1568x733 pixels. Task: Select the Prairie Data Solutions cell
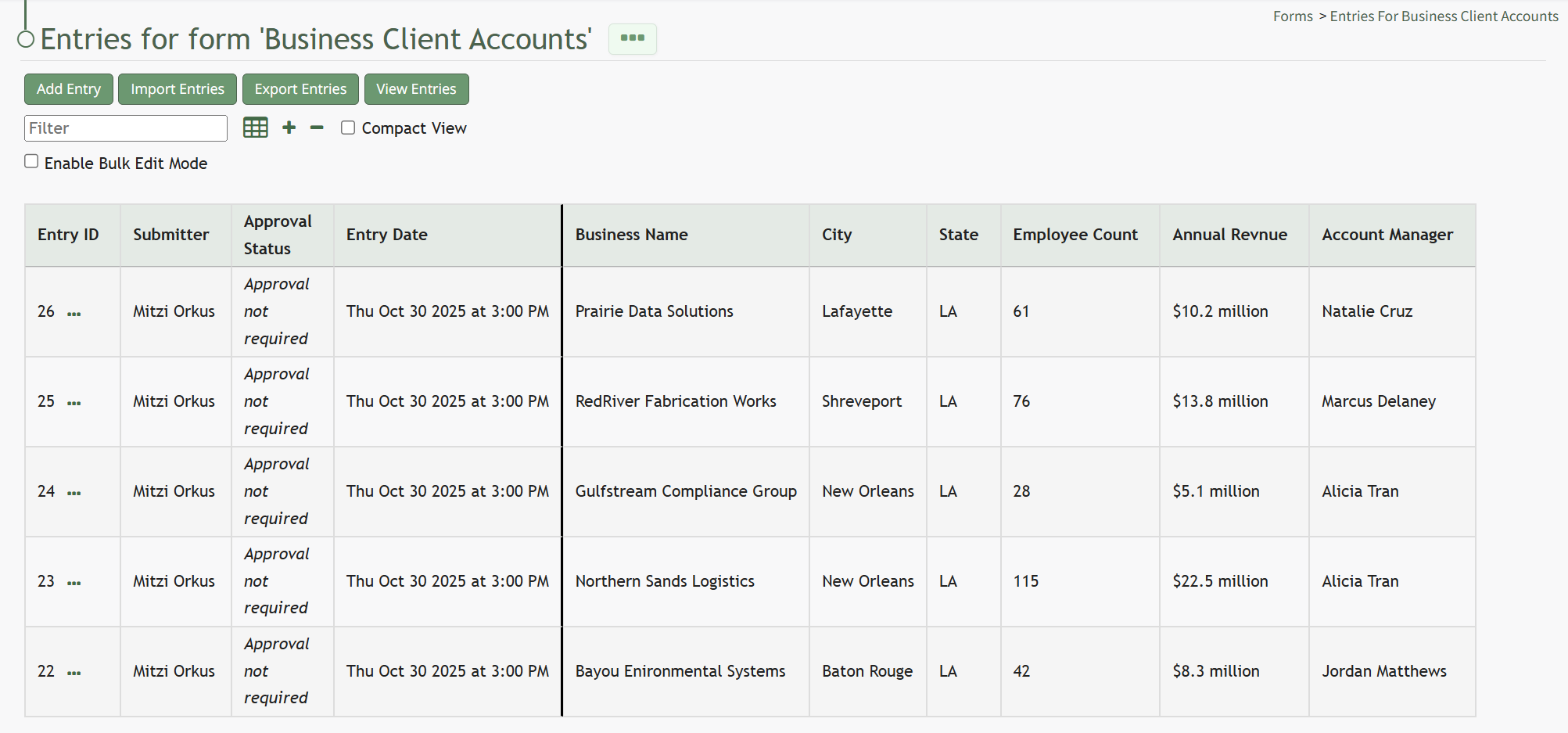pyautogui.click(x=686, y=311)
